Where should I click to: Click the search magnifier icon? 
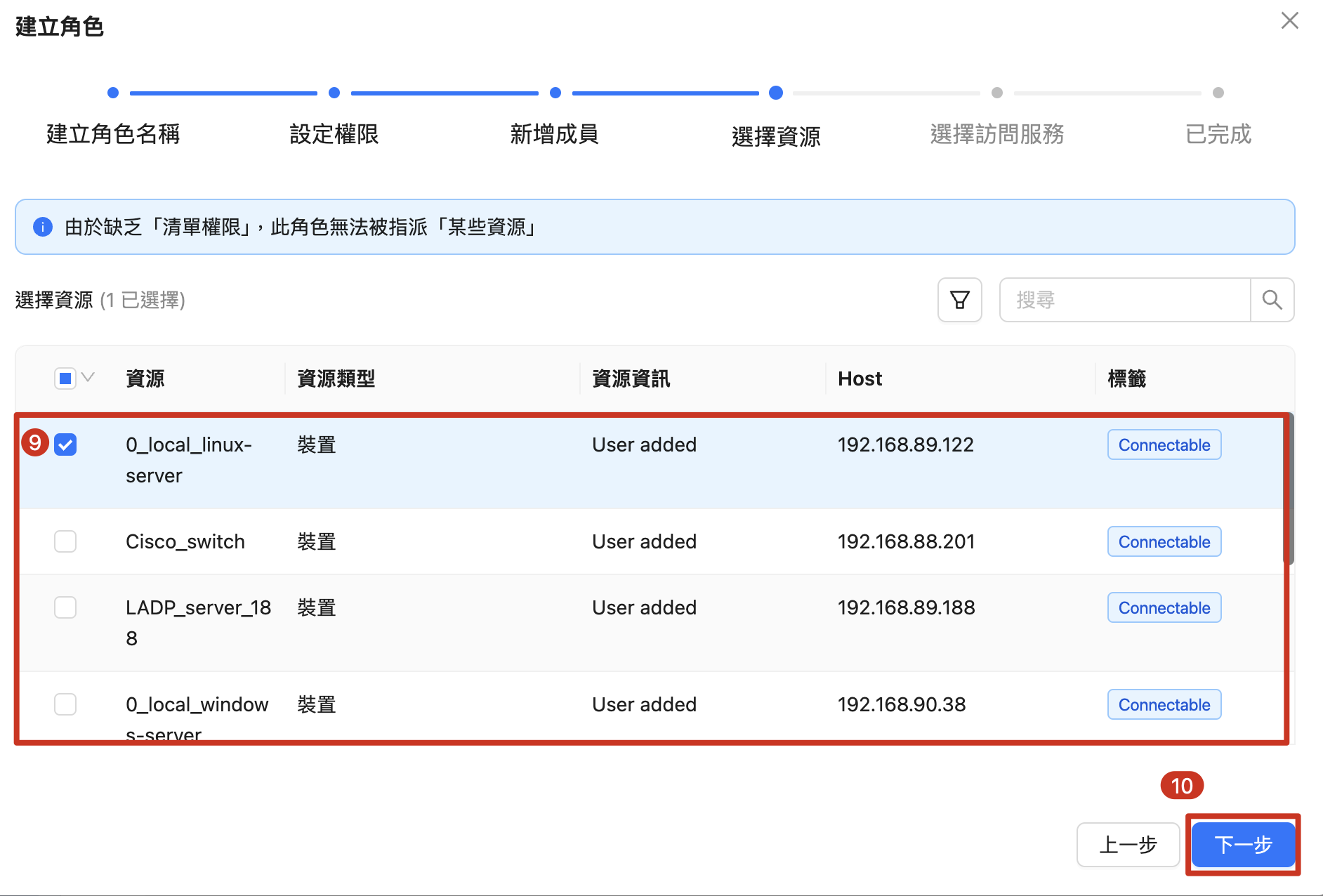(x=1272, y=300)
